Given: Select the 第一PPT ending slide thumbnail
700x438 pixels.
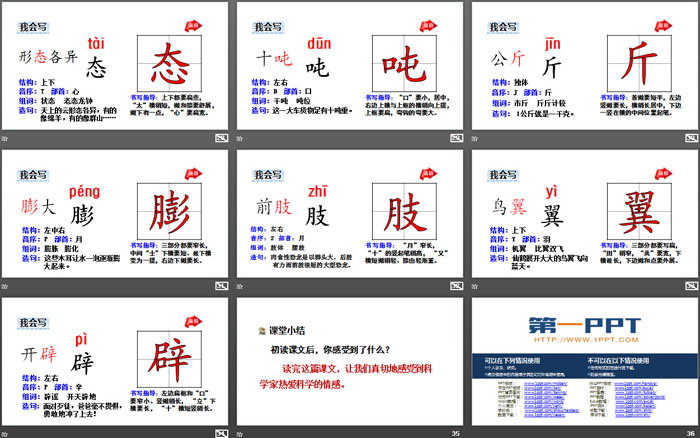Looking at the screenshot, I should (585, 362).
